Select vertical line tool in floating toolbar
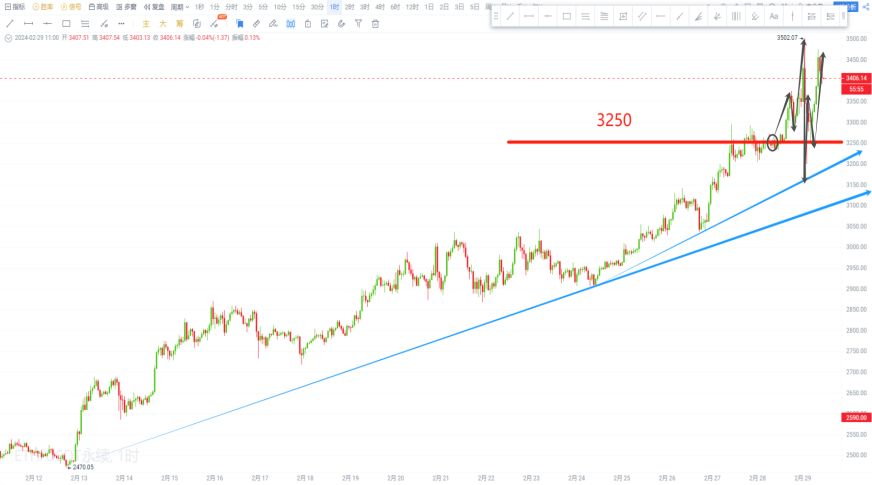 792,16
